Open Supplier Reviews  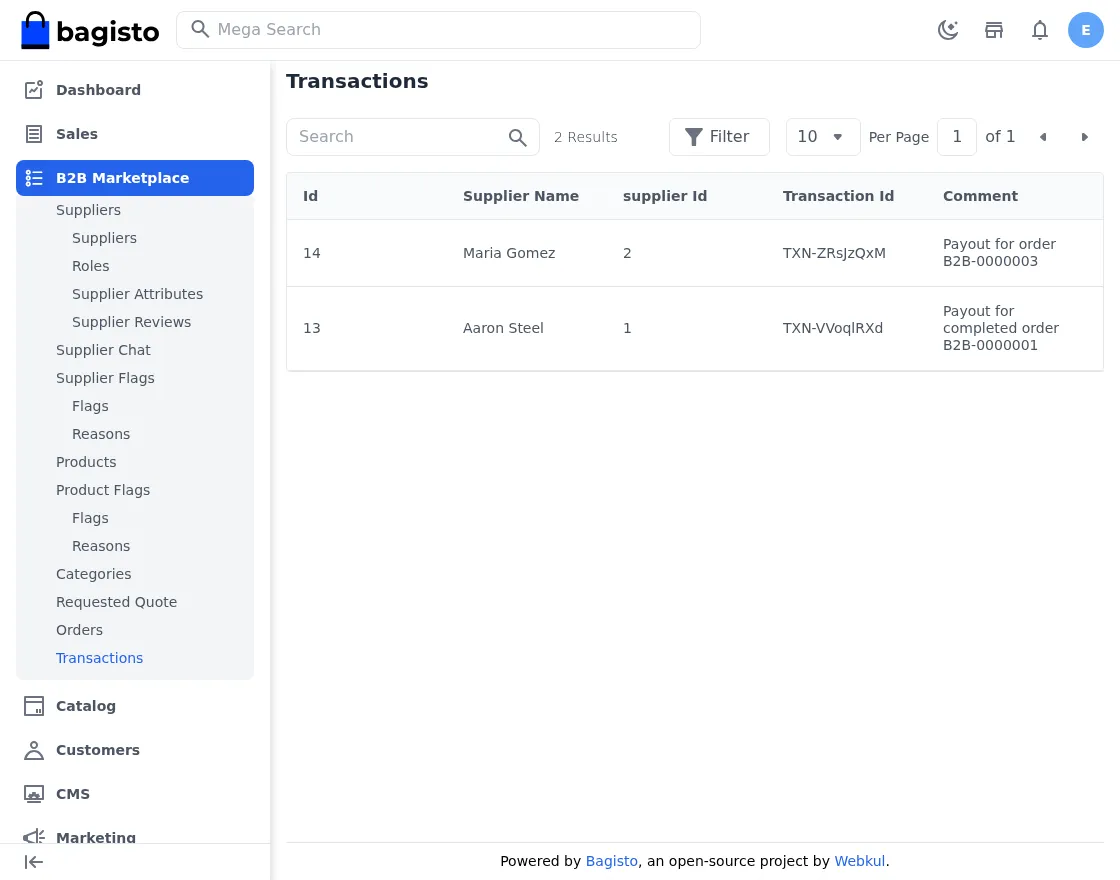(x=131, y=321)
